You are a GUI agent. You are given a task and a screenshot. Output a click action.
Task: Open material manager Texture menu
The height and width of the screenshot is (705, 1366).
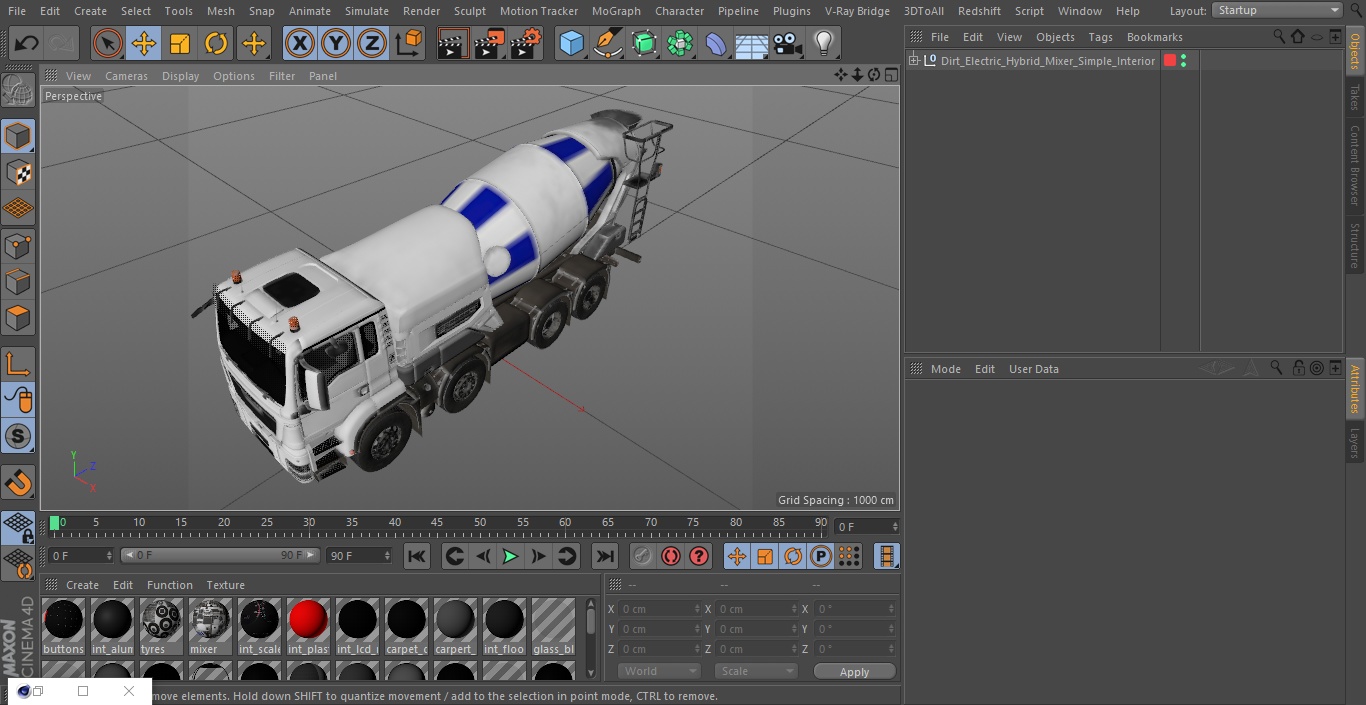click(x=225, y=585)
